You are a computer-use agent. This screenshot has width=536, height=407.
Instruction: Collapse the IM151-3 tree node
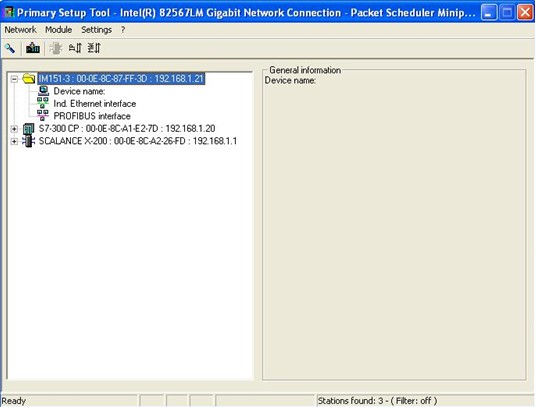pyautogui.click(x=14, y=79)
